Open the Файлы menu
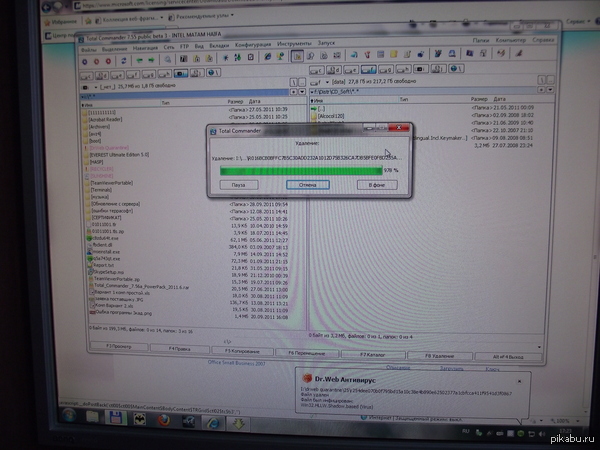Screen dimensions: 600x450 click(90, 44)
